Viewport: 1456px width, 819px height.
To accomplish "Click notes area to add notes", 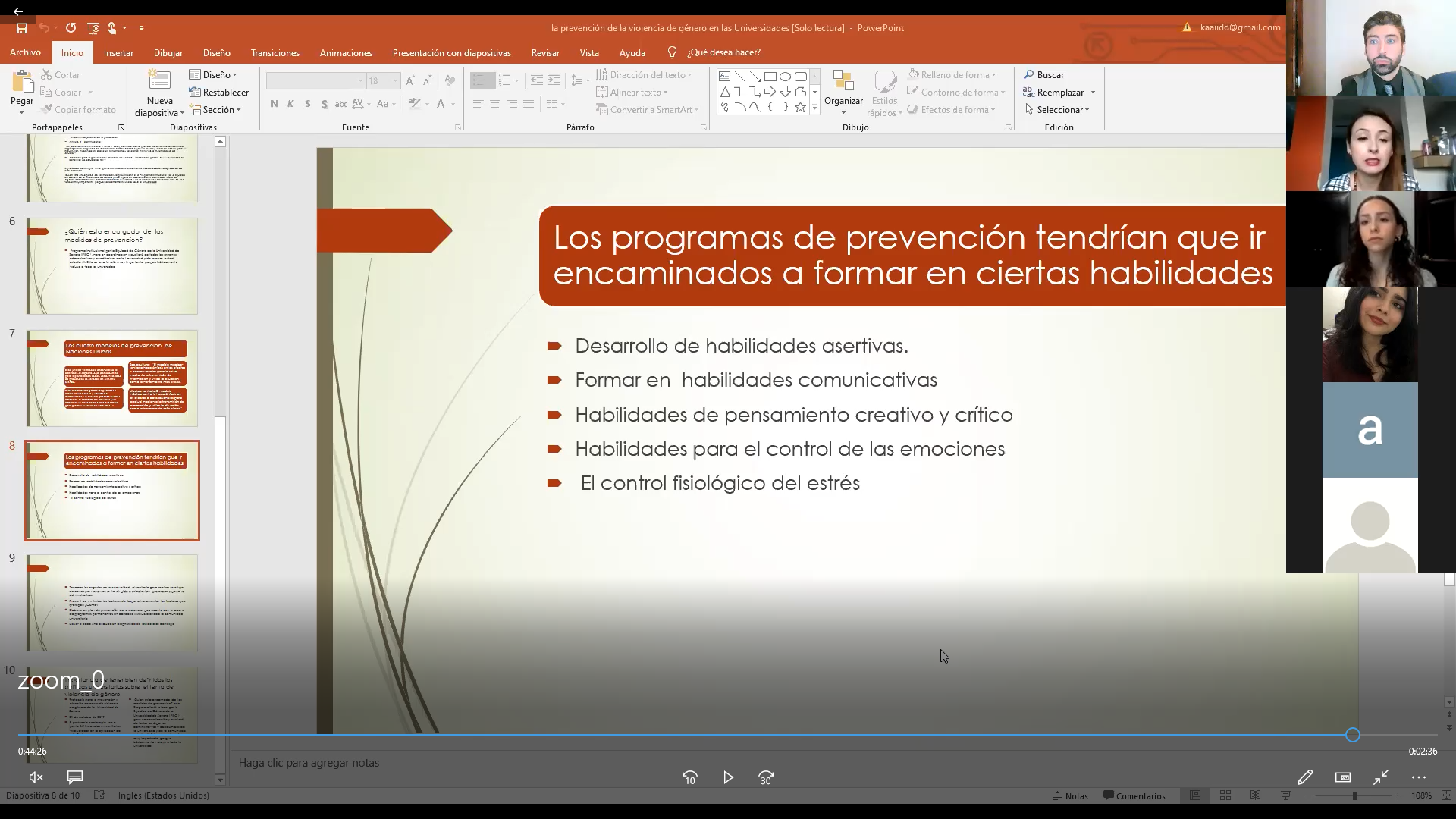I will (309, 763).
